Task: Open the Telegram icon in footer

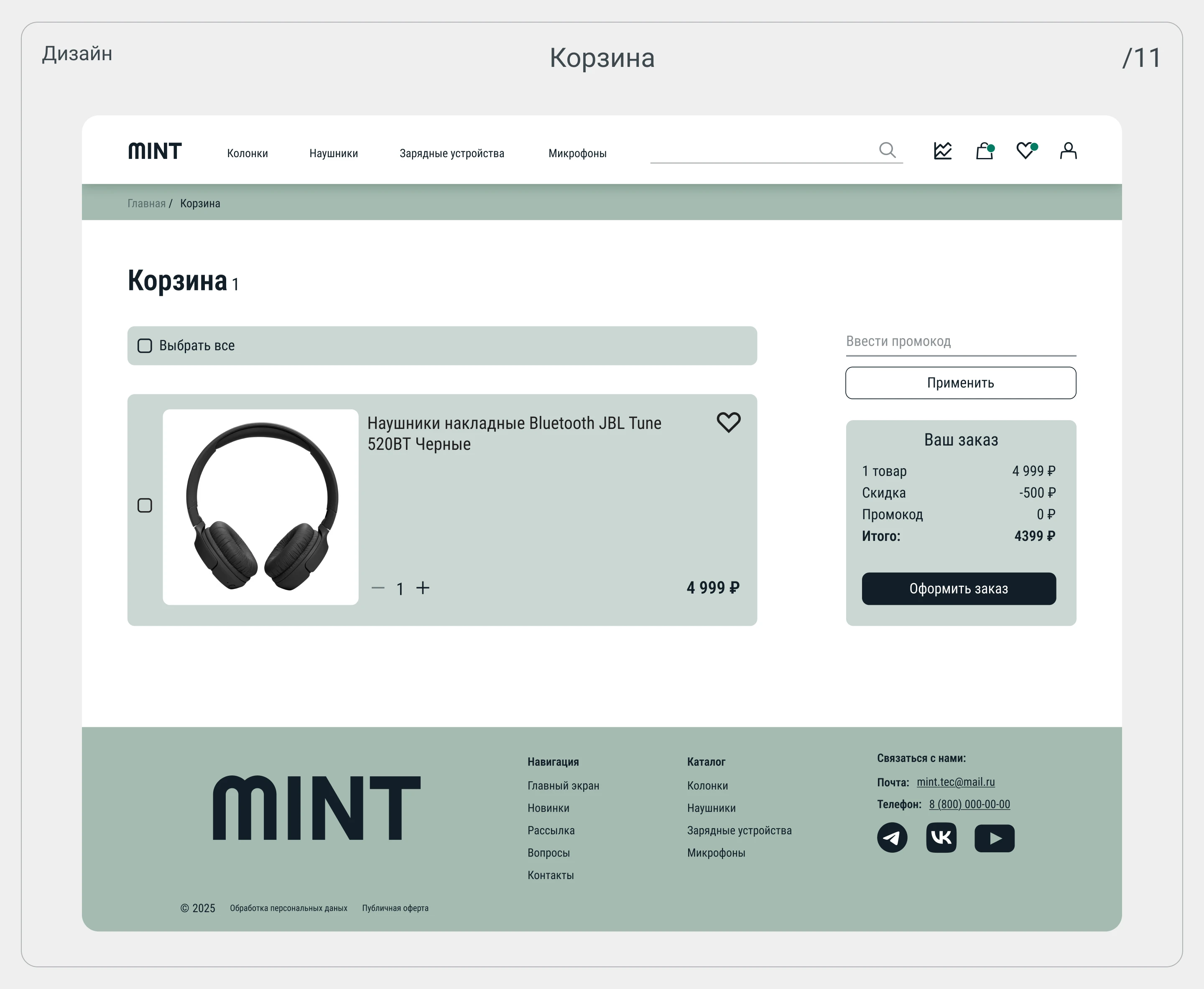Action: point(892,838)
